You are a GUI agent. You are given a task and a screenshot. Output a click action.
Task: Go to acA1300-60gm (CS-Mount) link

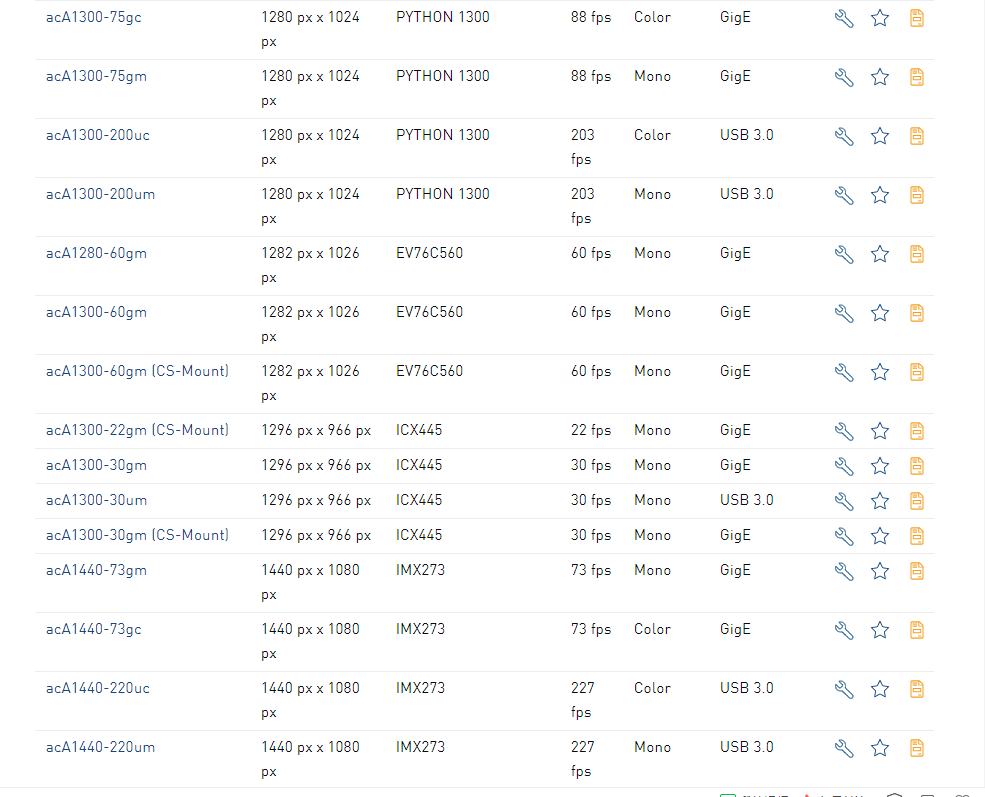point(137,371)
